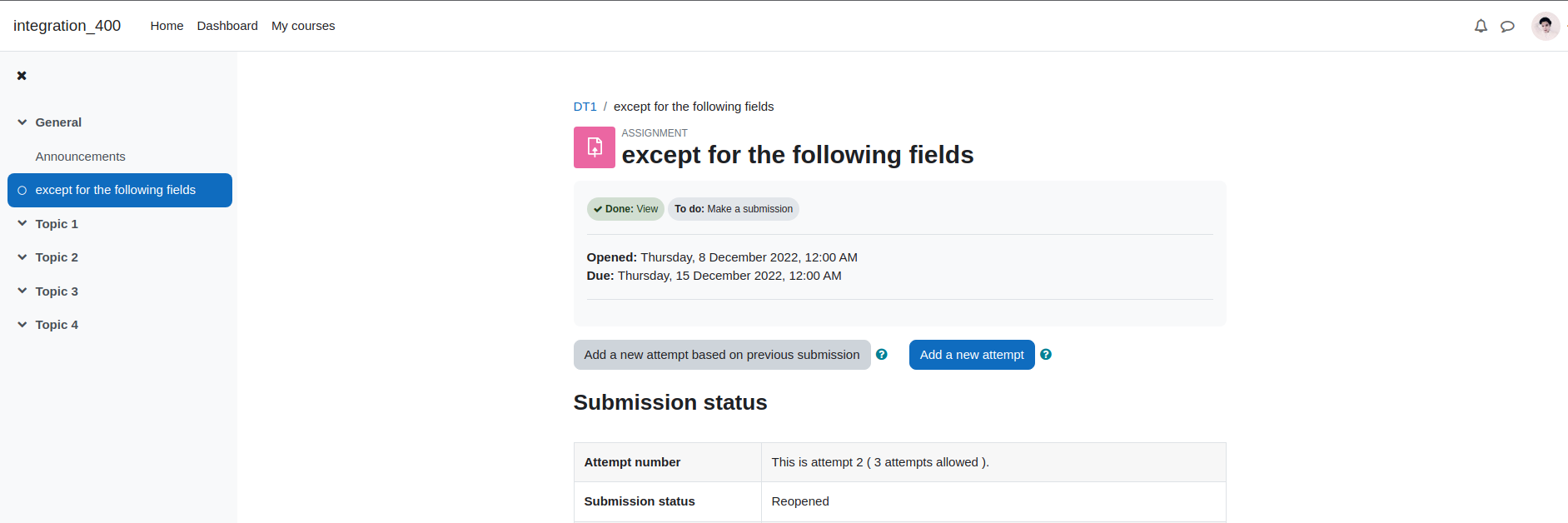Image resolution: width=1568 pixels, height=523 pixels.
Task: Open My courses in the navbar
Action: [303, 26]
